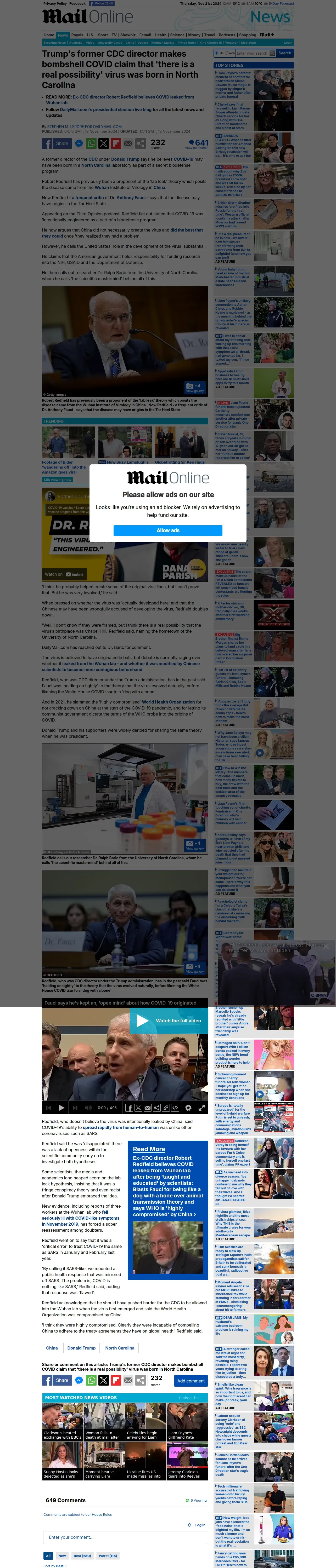The width and height of the screenshot is (336, 1568).
Task: Copy video link icon in player controls
Action: [x=166, y=1107]
